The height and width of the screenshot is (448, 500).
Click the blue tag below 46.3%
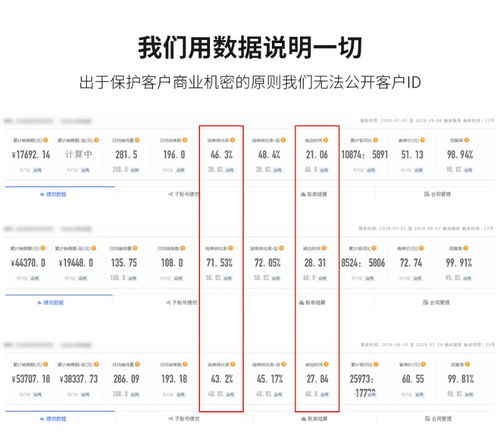coord(230,170)
